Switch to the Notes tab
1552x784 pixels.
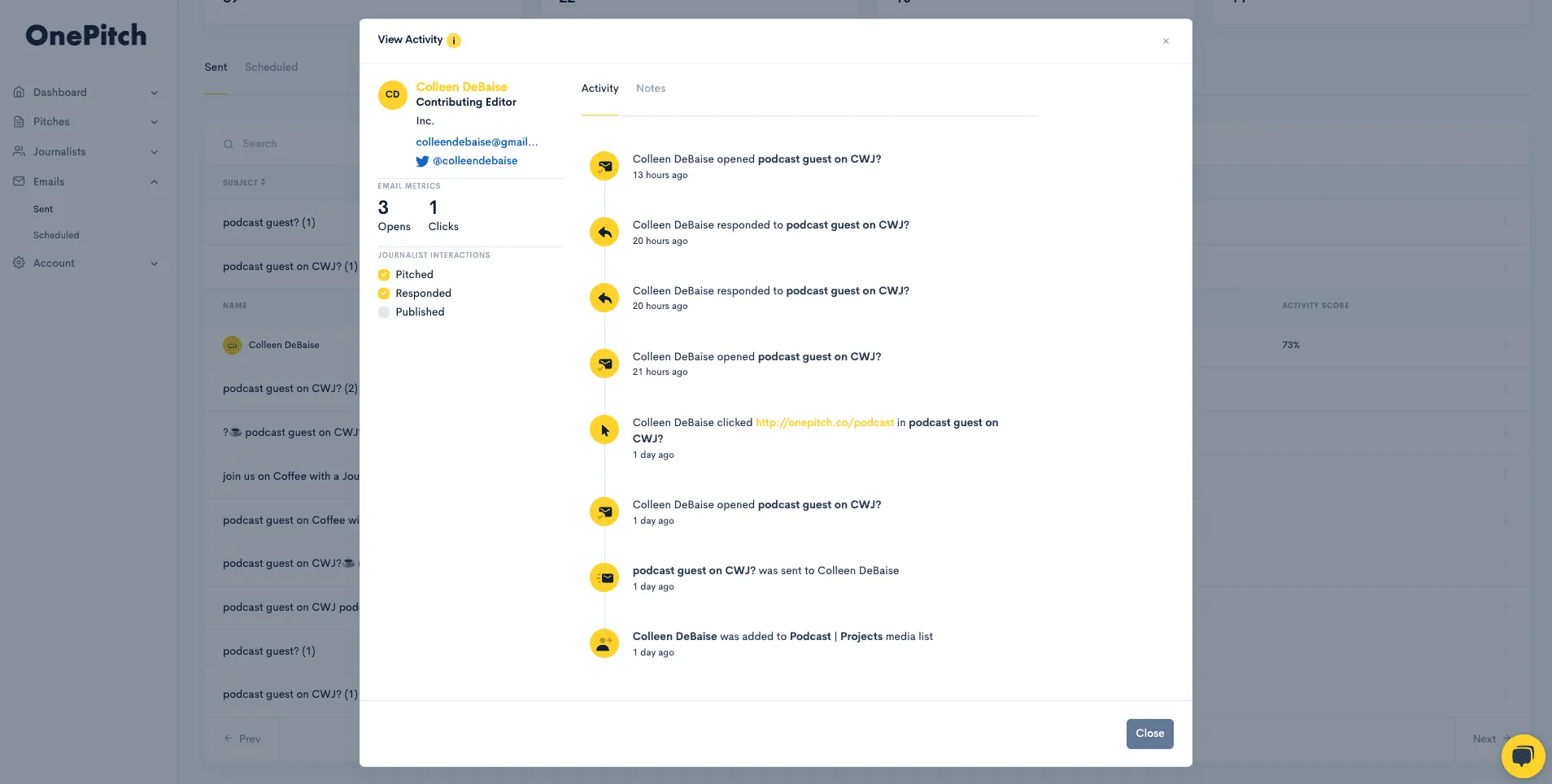[x=651, y=88]
